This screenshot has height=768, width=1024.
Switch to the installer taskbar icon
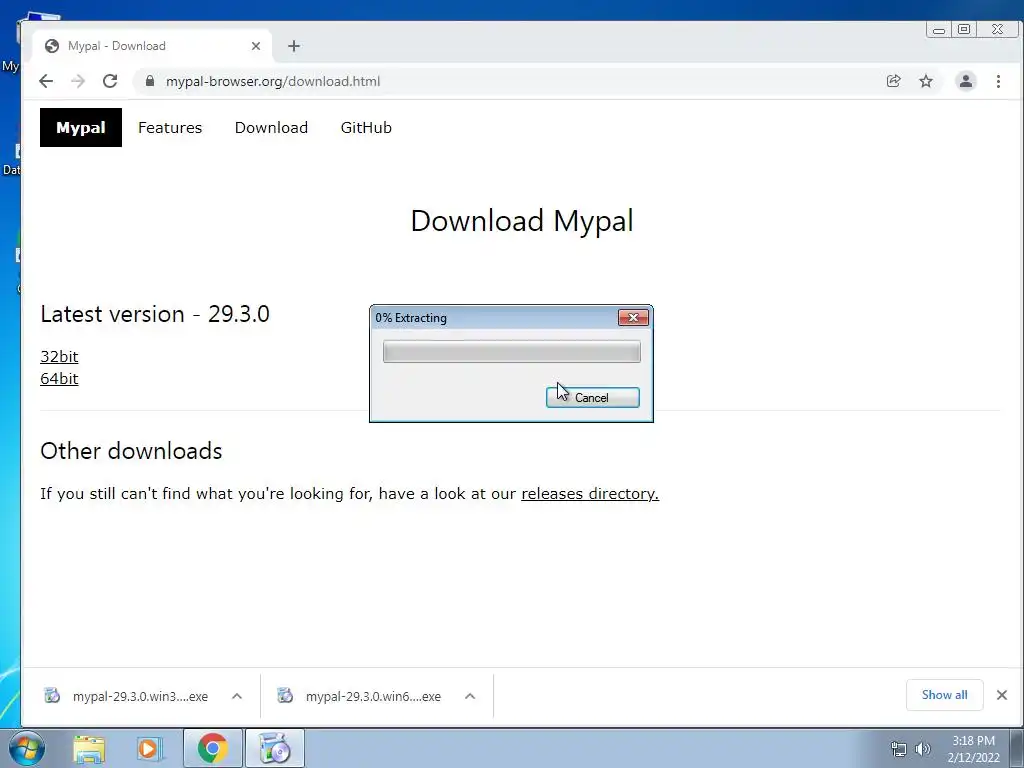tap(275, 748)
